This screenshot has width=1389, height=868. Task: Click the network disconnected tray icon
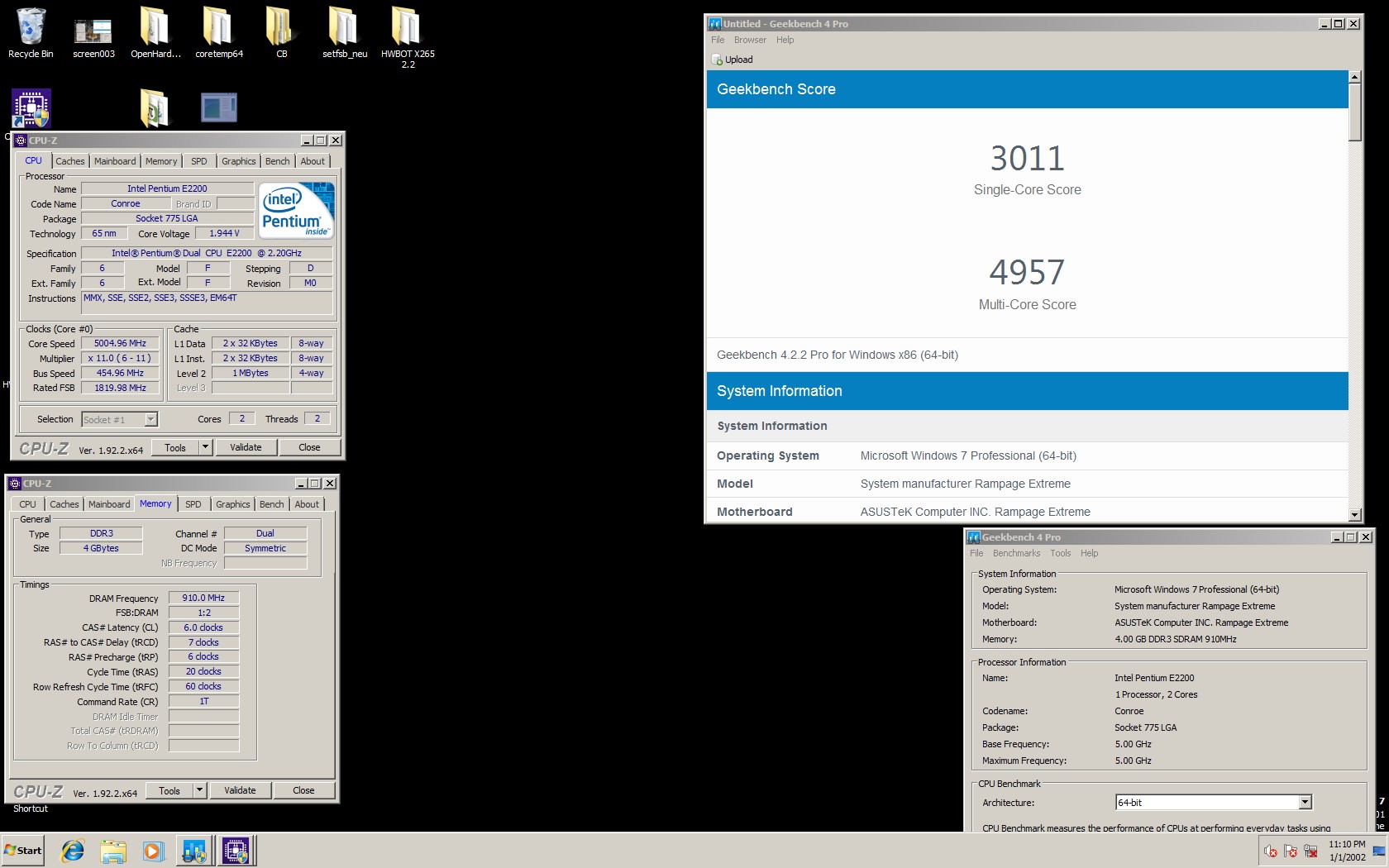point(1310,851)
